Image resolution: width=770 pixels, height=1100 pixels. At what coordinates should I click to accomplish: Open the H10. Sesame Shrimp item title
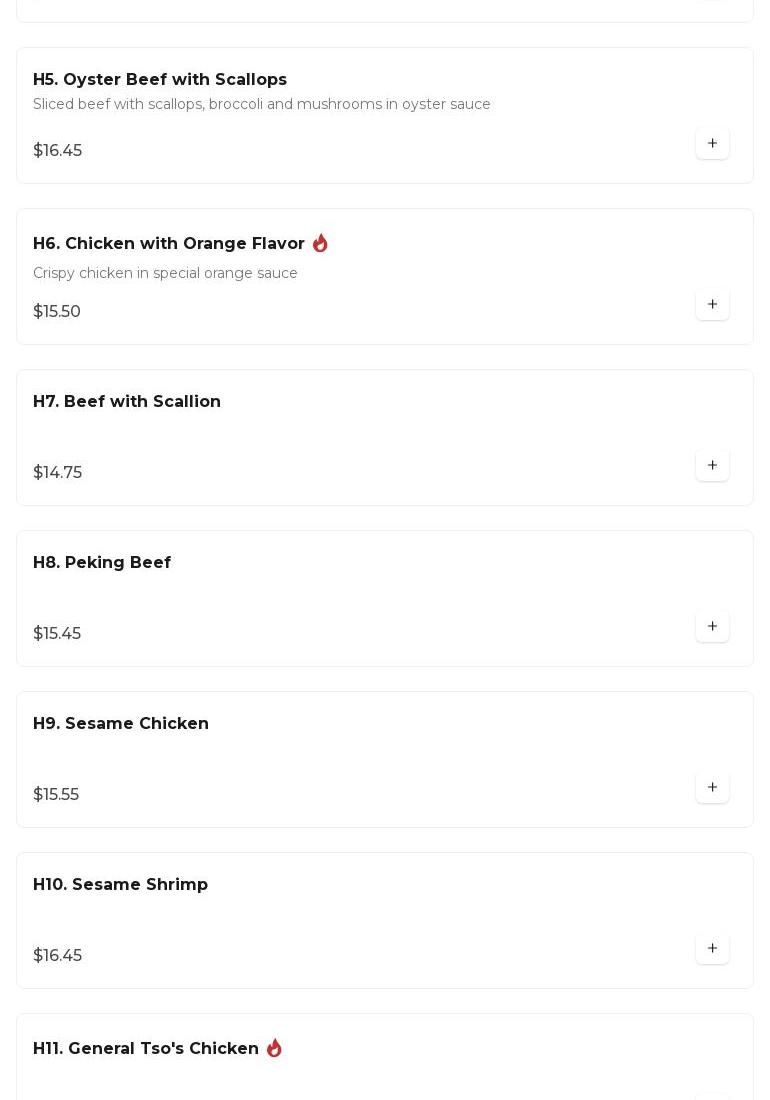tap(120, 885)
